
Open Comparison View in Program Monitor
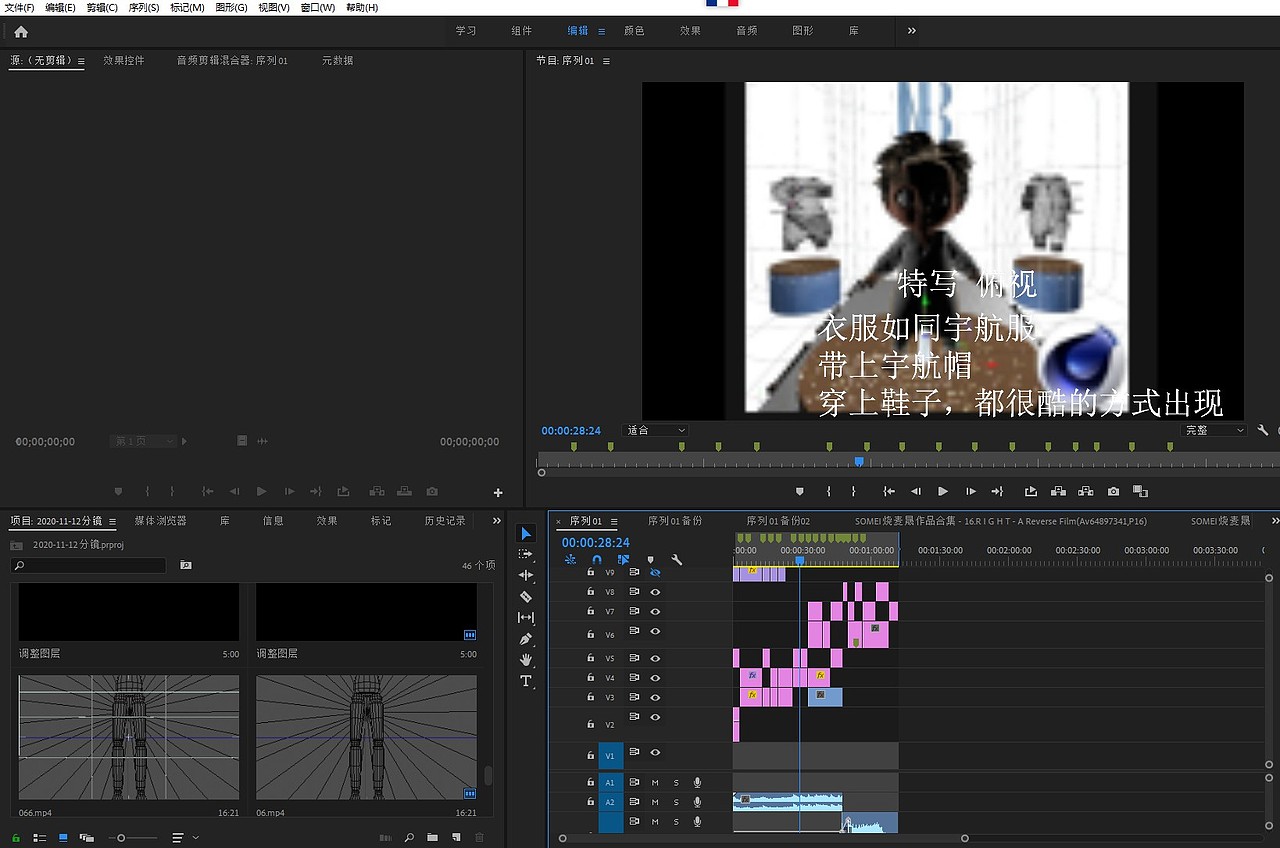click(x=1140, y=491)
